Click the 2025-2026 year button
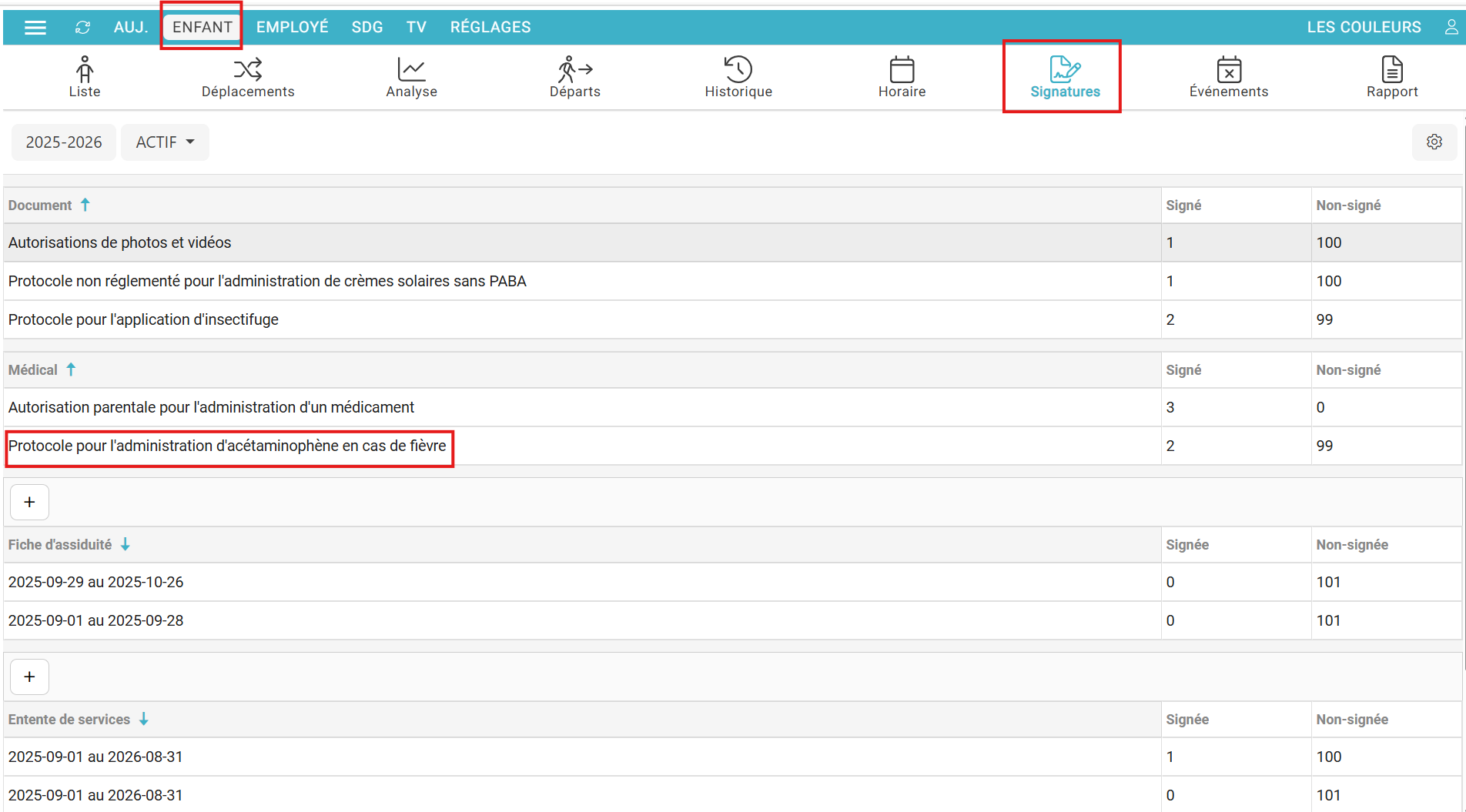 coord(64,142)
